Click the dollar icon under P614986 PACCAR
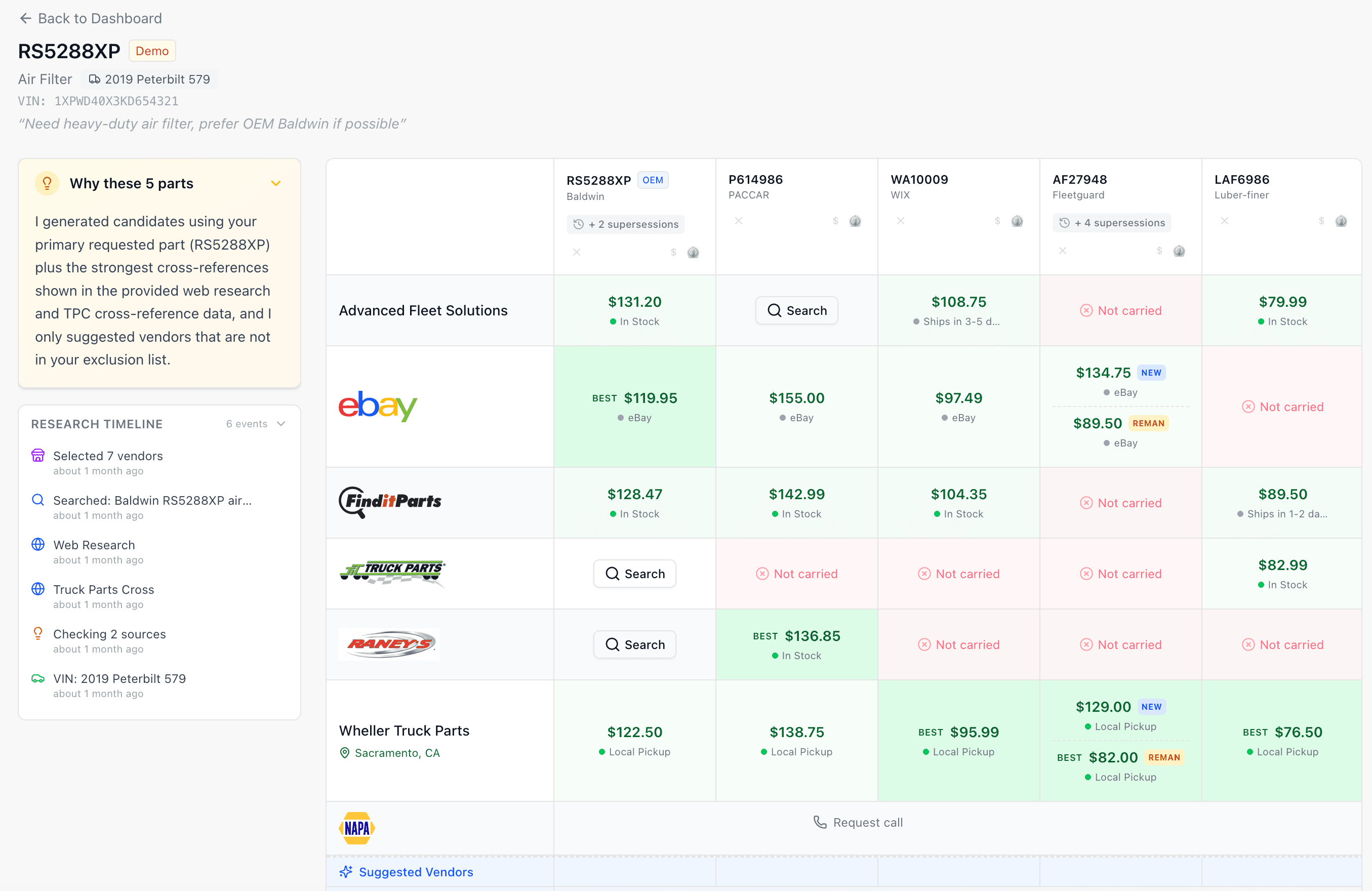 pyautogui.click(x=835, y=221)
